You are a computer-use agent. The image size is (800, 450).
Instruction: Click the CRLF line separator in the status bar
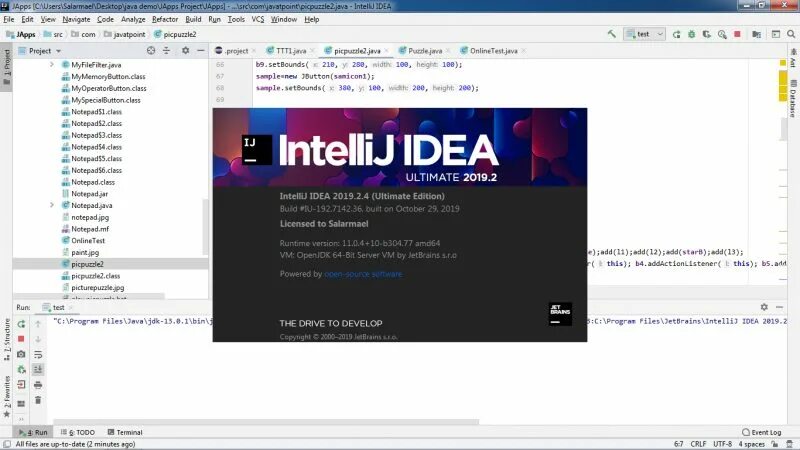(x=698, y=444)
